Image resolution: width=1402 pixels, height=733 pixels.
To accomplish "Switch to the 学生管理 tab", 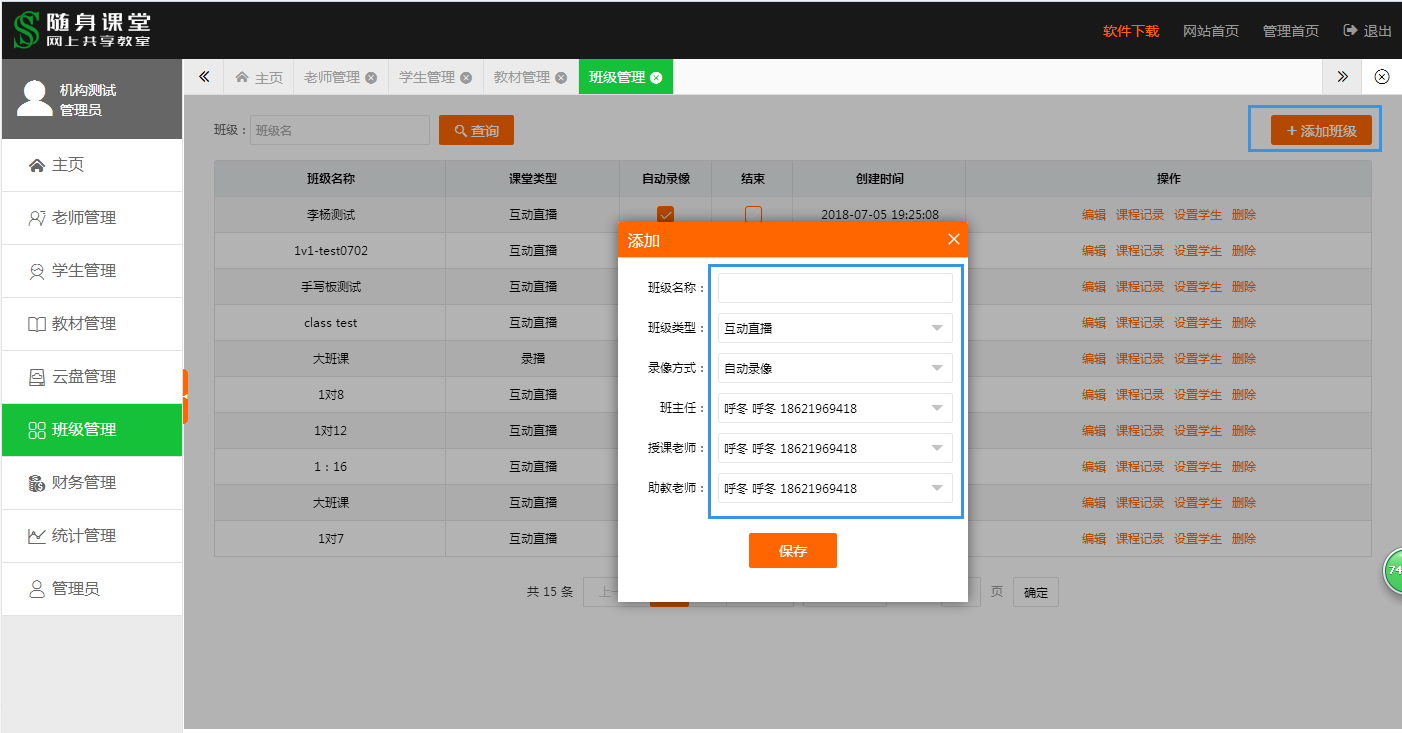I will [x=427, y=77].
